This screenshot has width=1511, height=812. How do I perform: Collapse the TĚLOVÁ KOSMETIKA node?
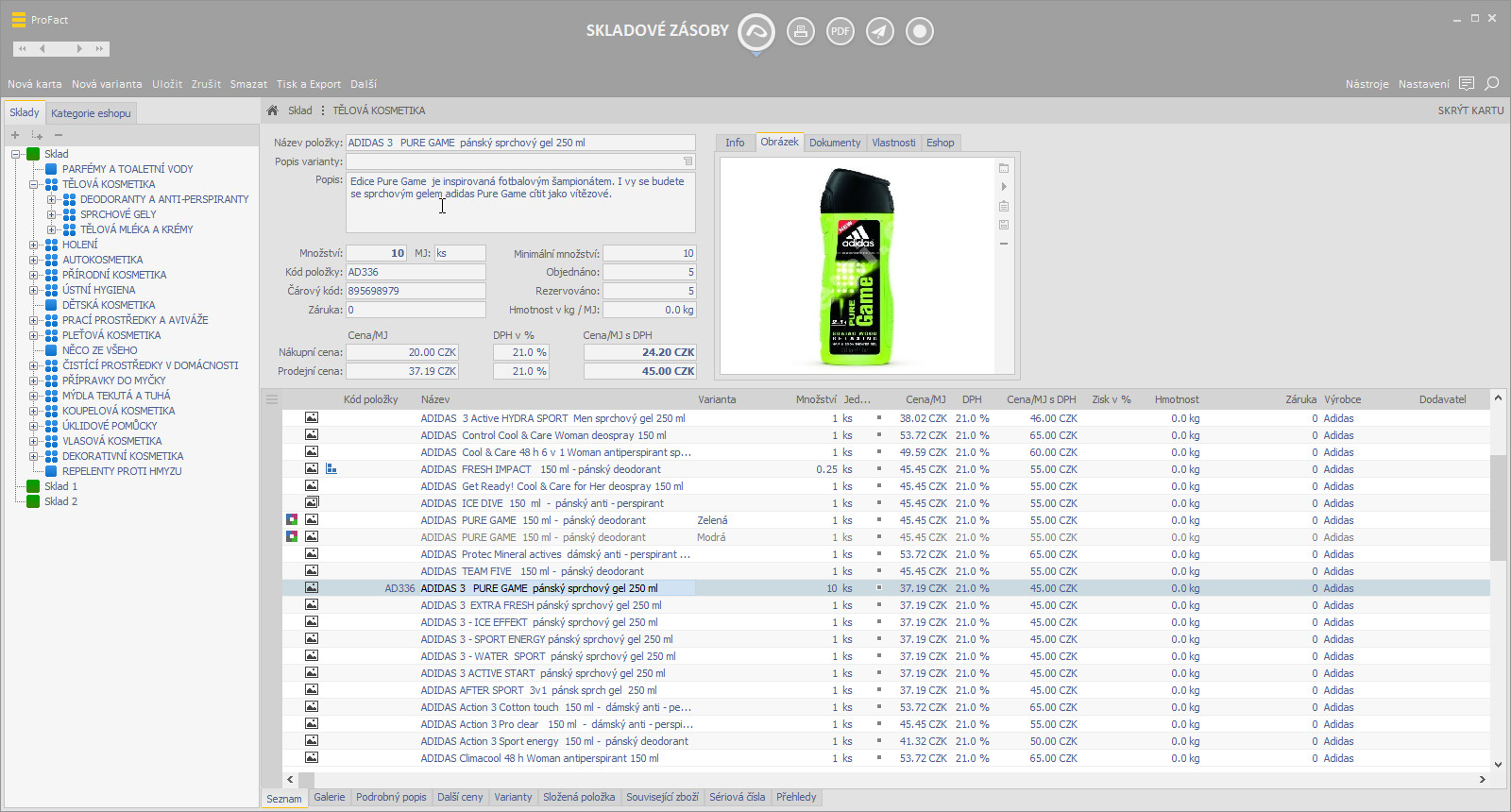[33, 184]
